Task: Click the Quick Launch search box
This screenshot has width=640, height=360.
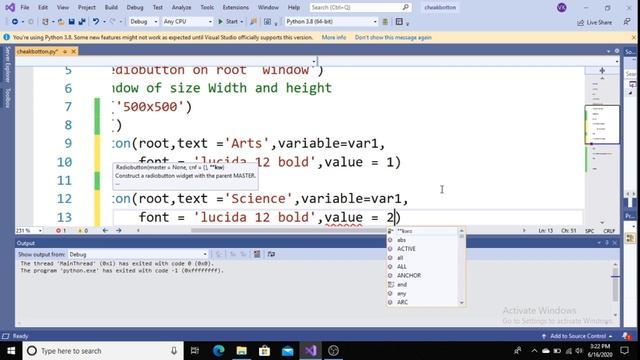Action: [360, 7]
